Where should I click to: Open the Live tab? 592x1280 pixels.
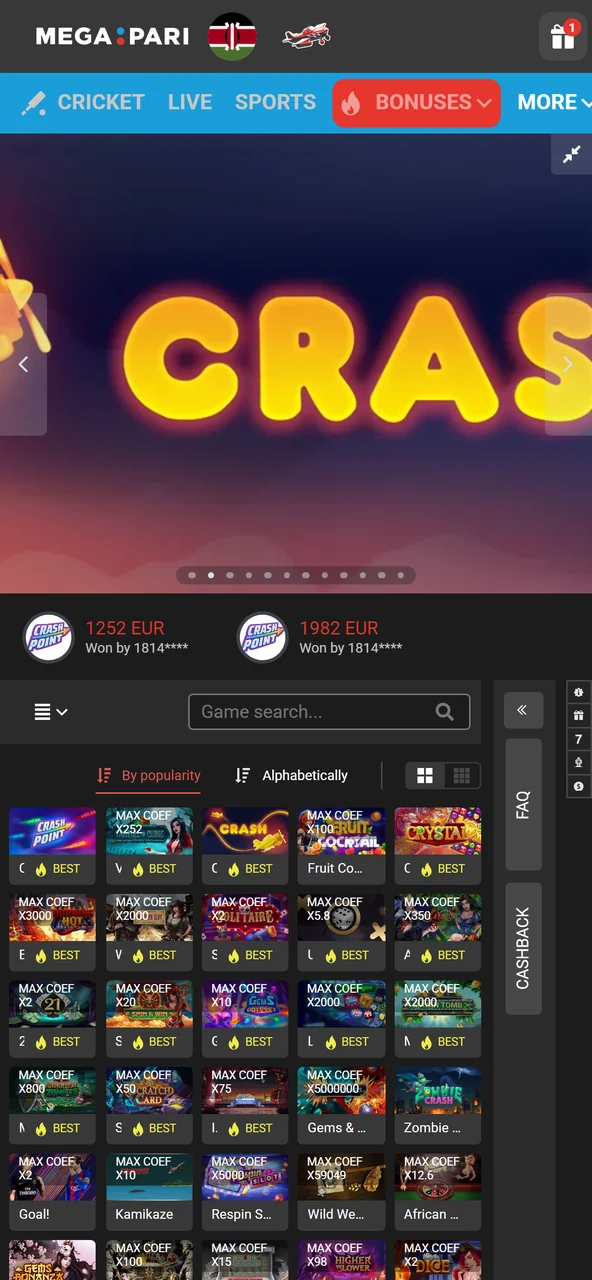190,102
